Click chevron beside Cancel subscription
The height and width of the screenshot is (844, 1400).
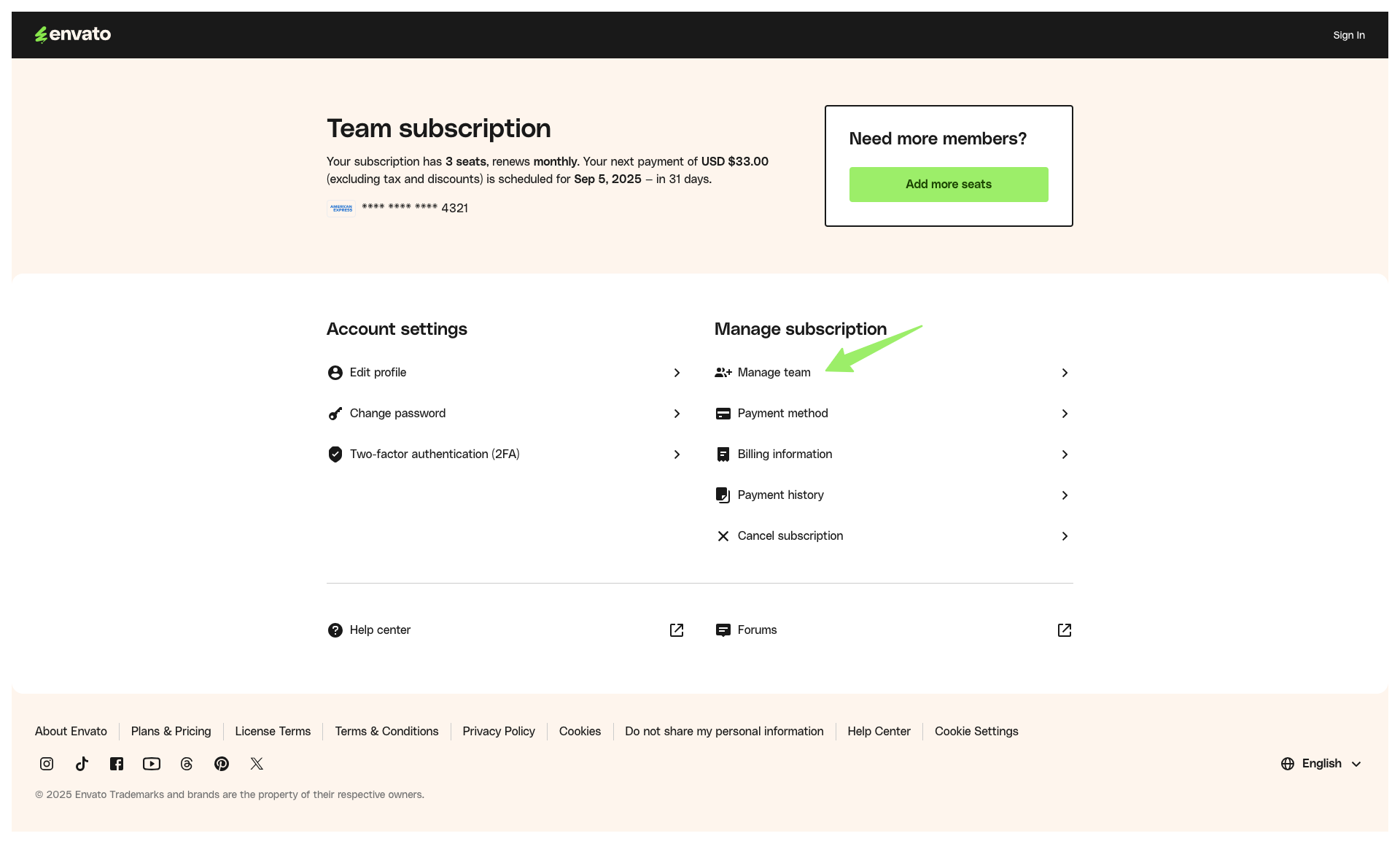tap(1065, 536)
